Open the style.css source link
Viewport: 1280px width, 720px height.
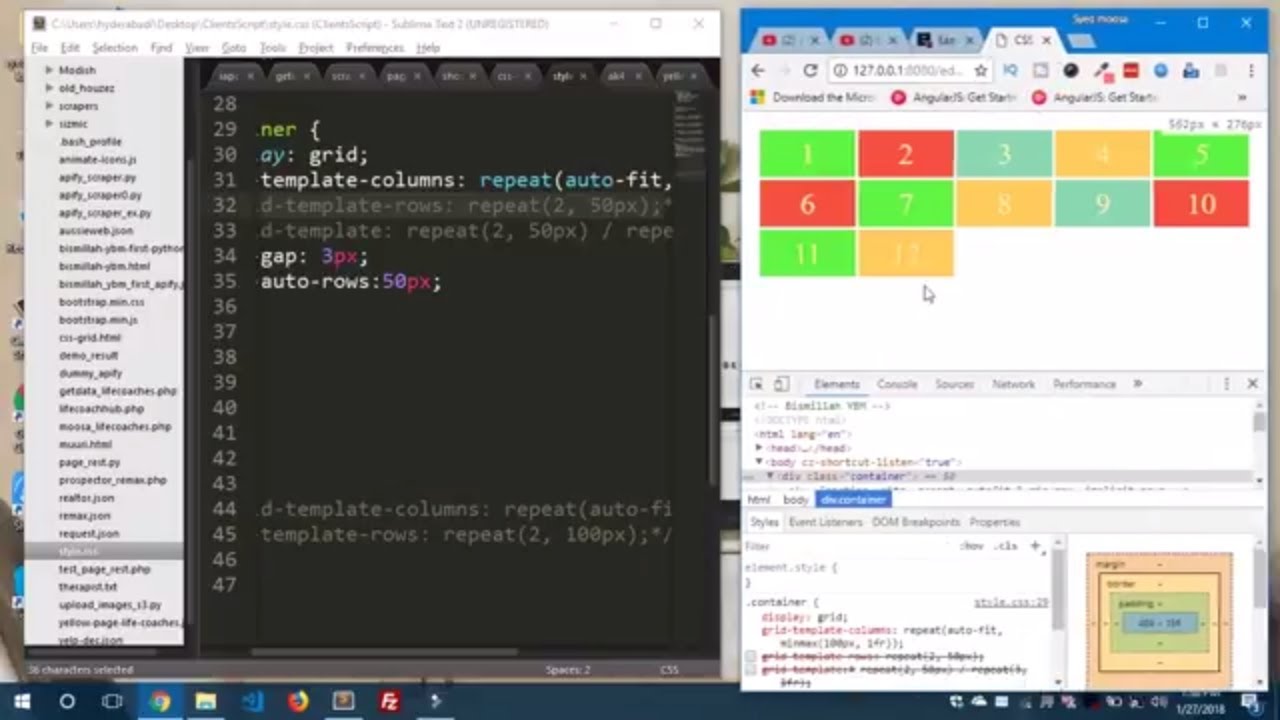tap(1011, 603)
